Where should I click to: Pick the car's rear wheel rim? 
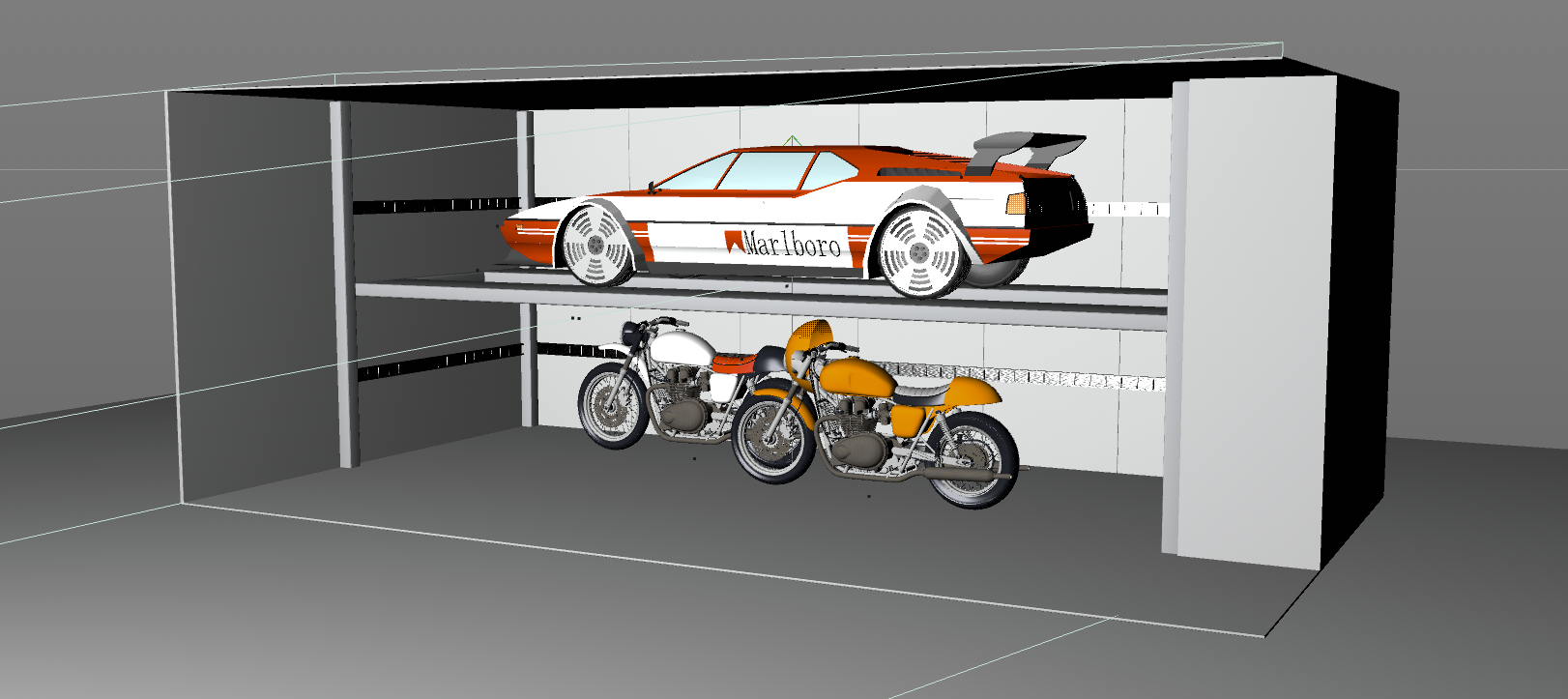pyautogui.click(x=919, y=252)
